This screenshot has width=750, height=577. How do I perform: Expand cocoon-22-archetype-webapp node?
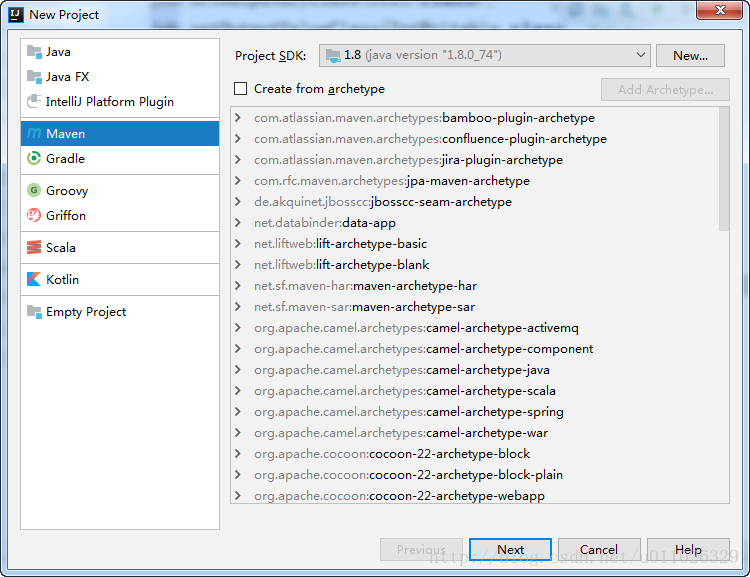238,496
